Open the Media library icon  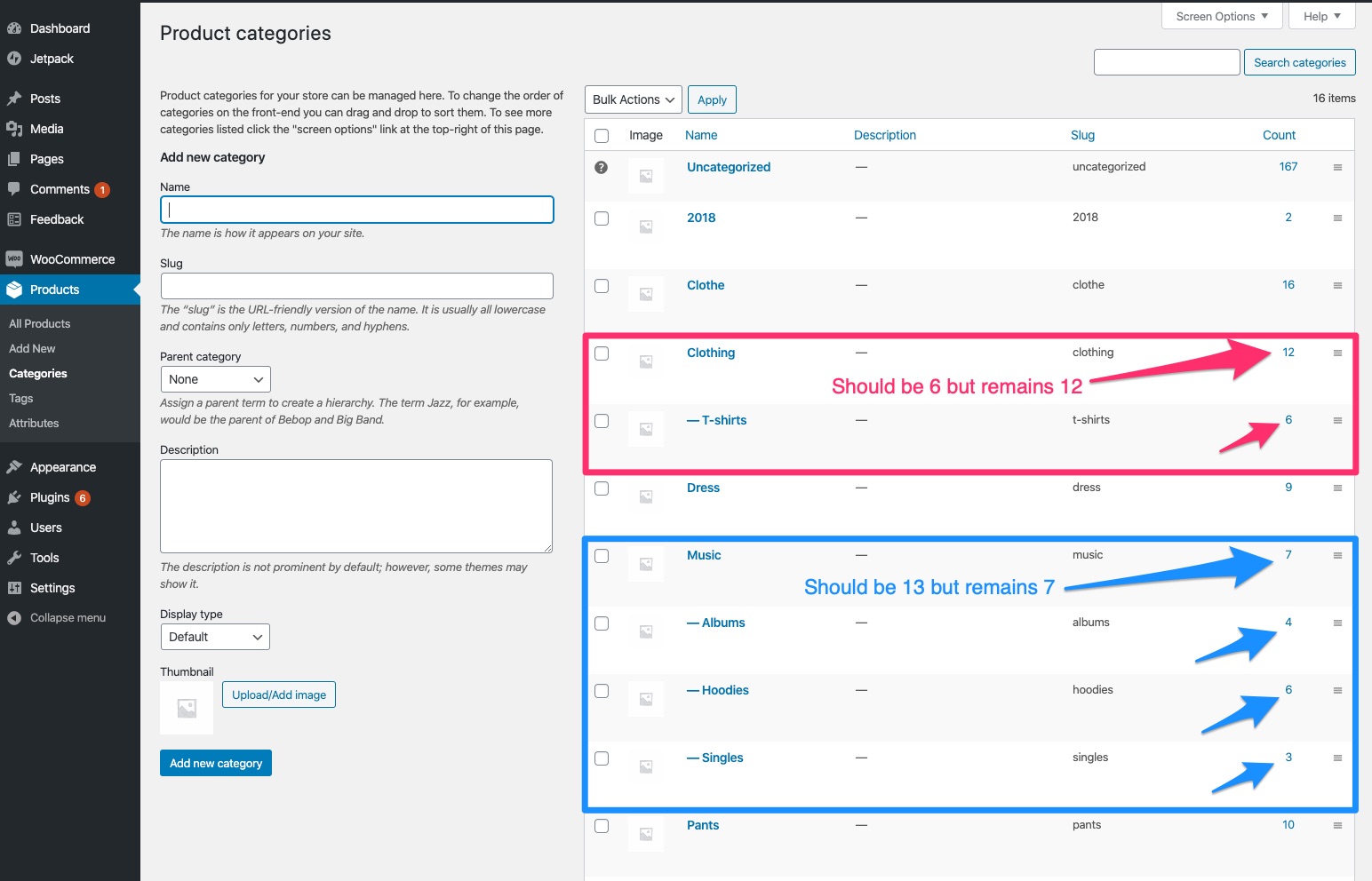[14, 129]
